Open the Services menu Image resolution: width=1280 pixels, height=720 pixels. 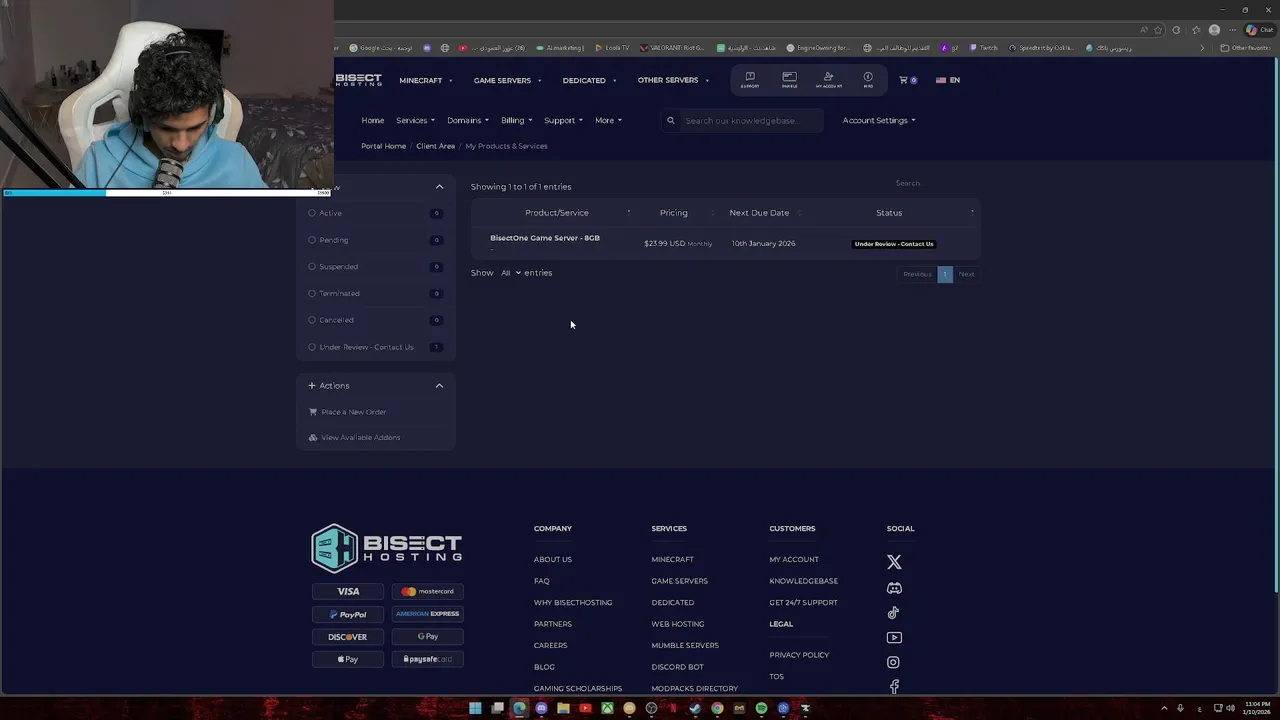pos(415,120)
